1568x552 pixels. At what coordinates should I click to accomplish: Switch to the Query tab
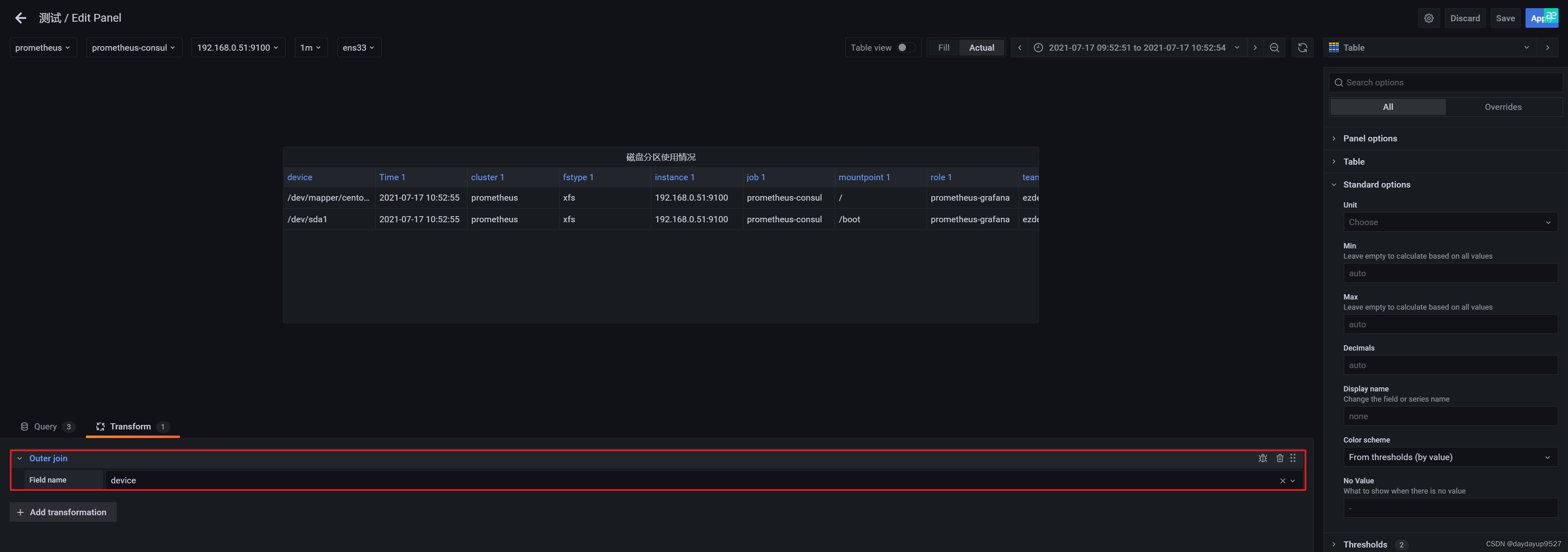(x=46, y=427)
